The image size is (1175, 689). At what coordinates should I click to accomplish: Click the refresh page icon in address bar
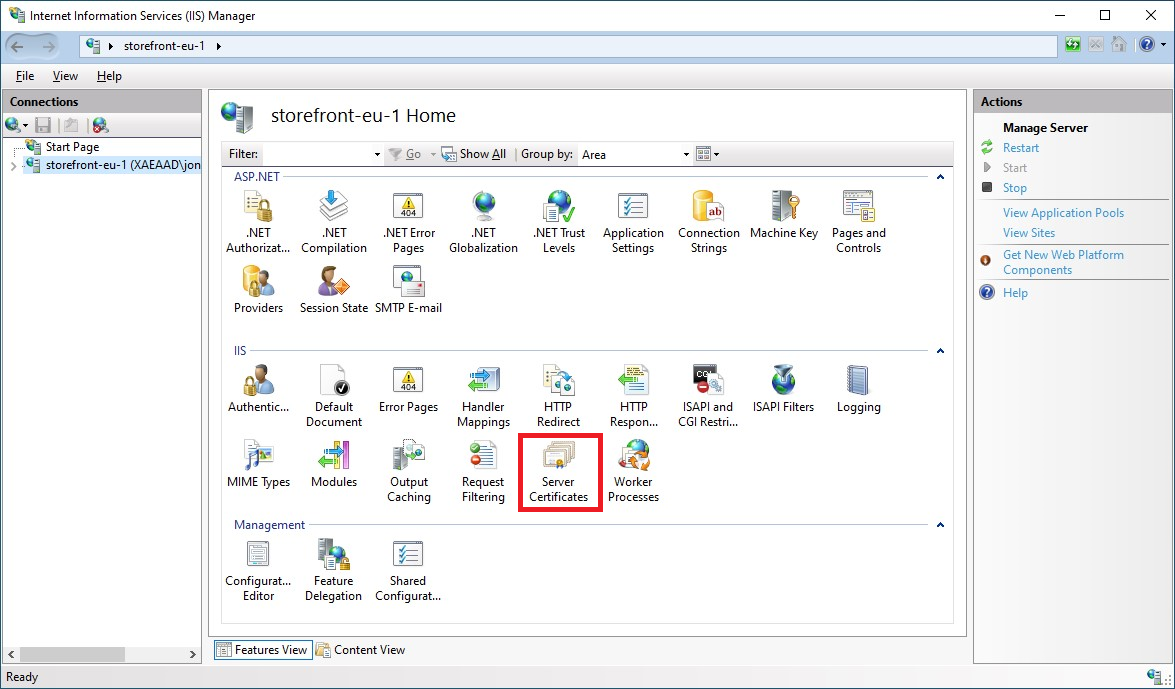[1073, 45]
